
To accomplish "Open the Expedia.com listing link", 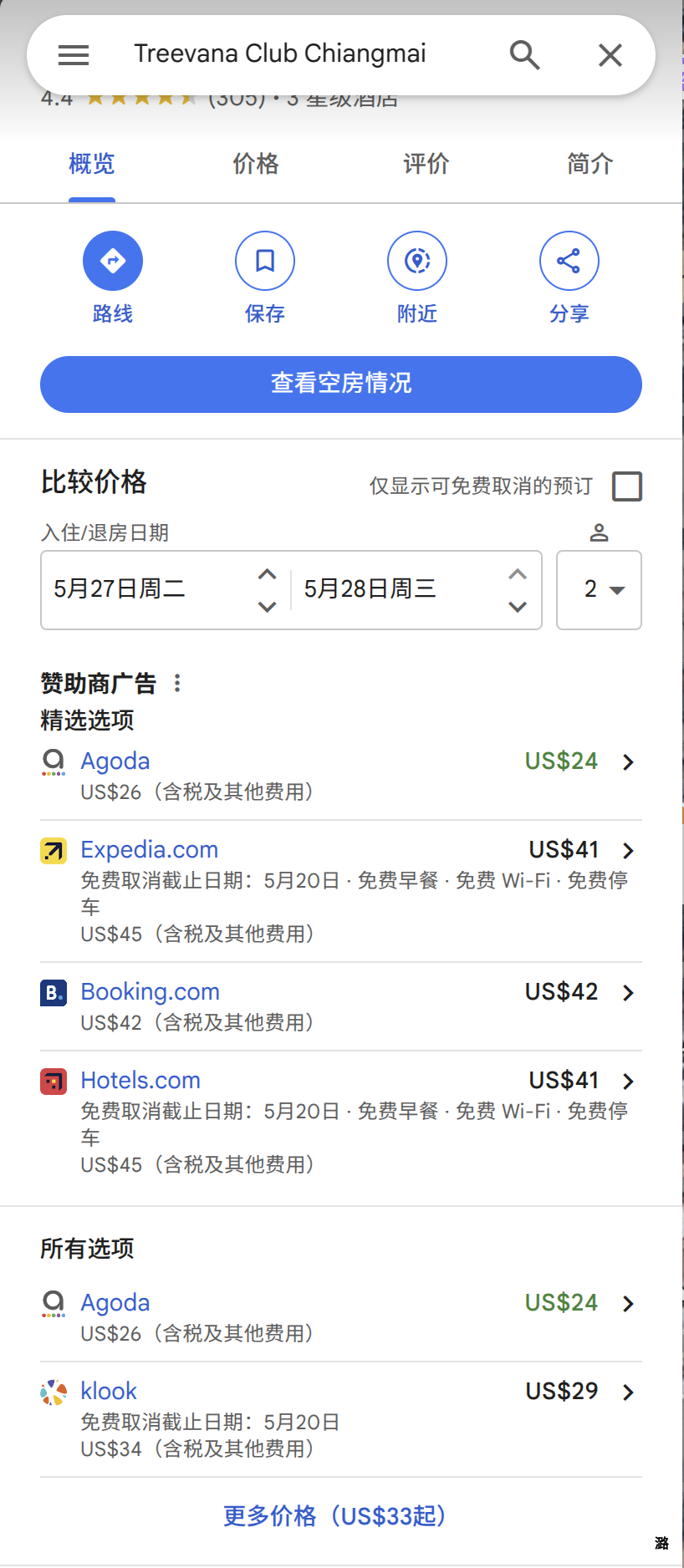I will tap(150, 849).
